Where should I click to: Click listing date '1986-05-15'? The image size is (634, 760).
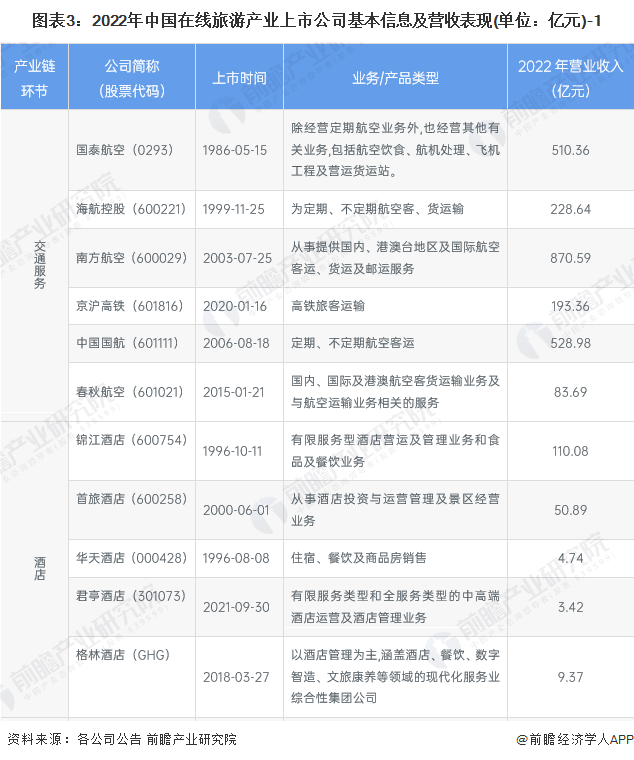coord(235,150)
